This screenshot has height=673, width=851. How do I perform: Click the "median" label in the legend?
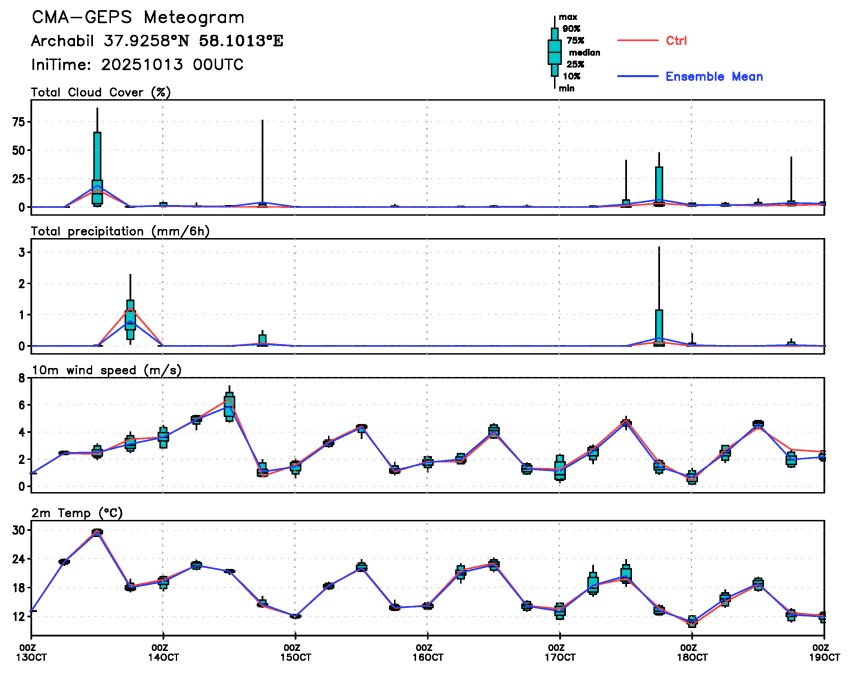click(x=584, y=52)
